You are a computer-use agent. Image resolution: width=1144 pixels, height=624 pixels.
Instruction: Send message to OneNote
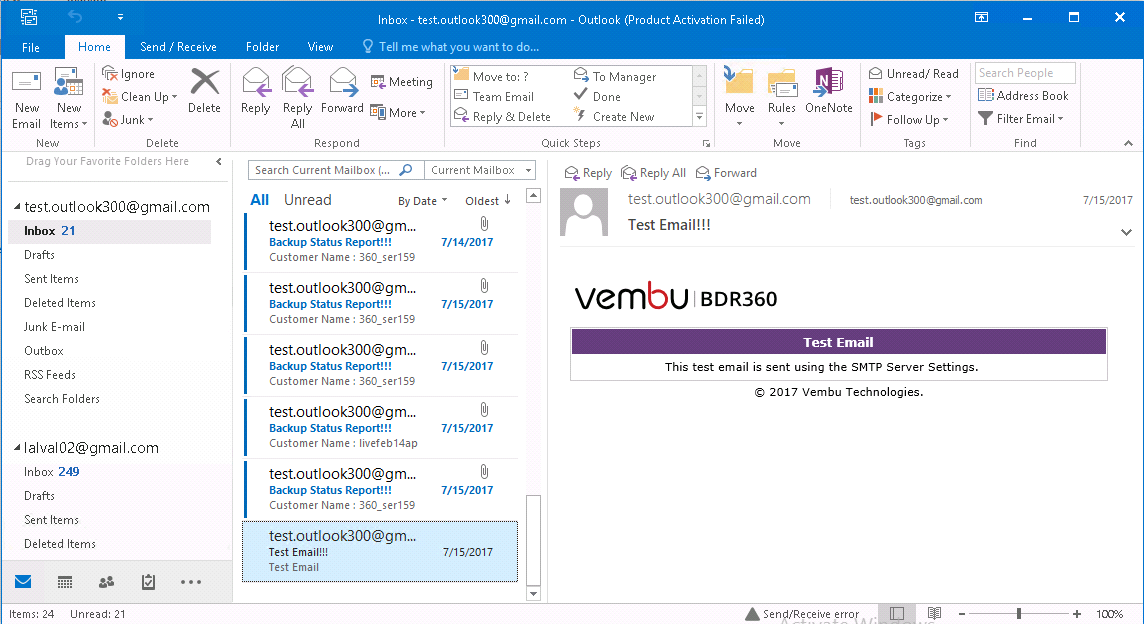pos(829,90)
